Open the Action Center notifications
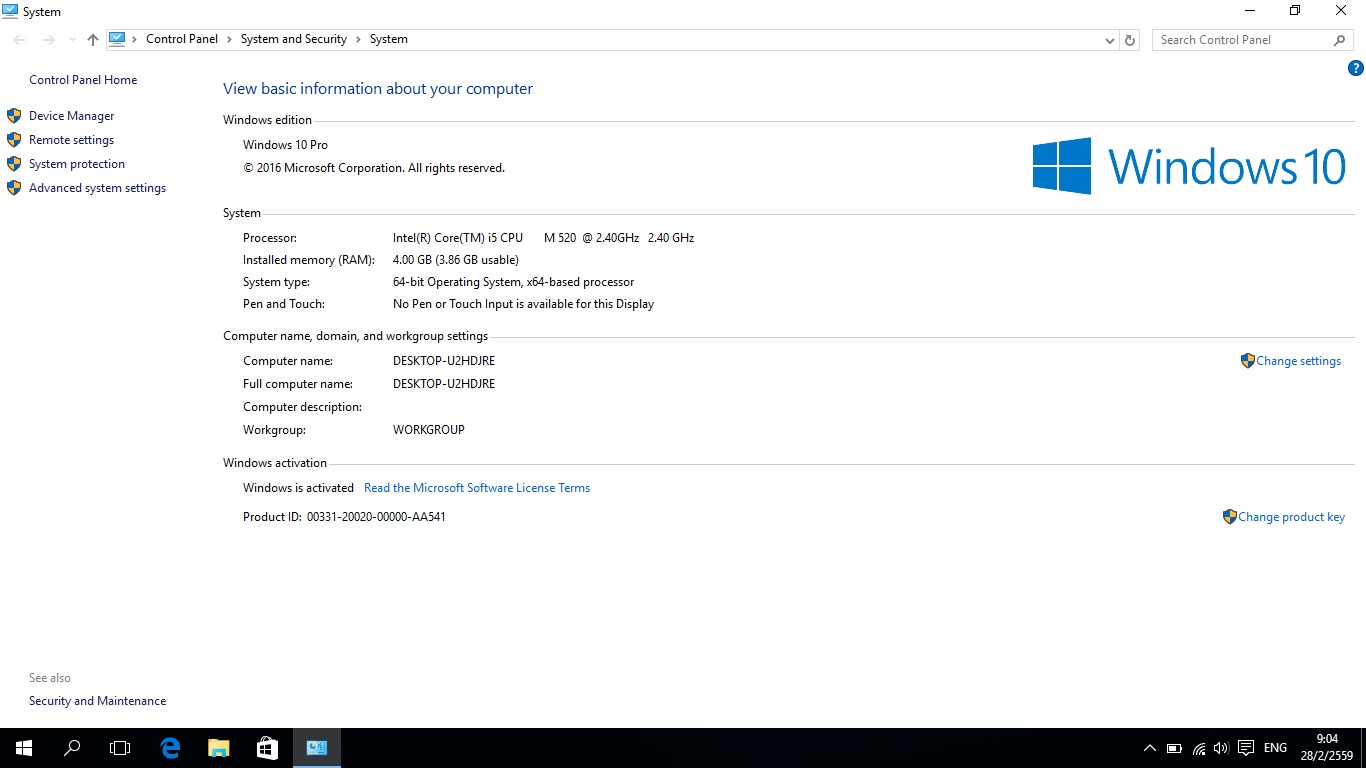Screen dimensions: 1366x768 [x=1246, y=748]
